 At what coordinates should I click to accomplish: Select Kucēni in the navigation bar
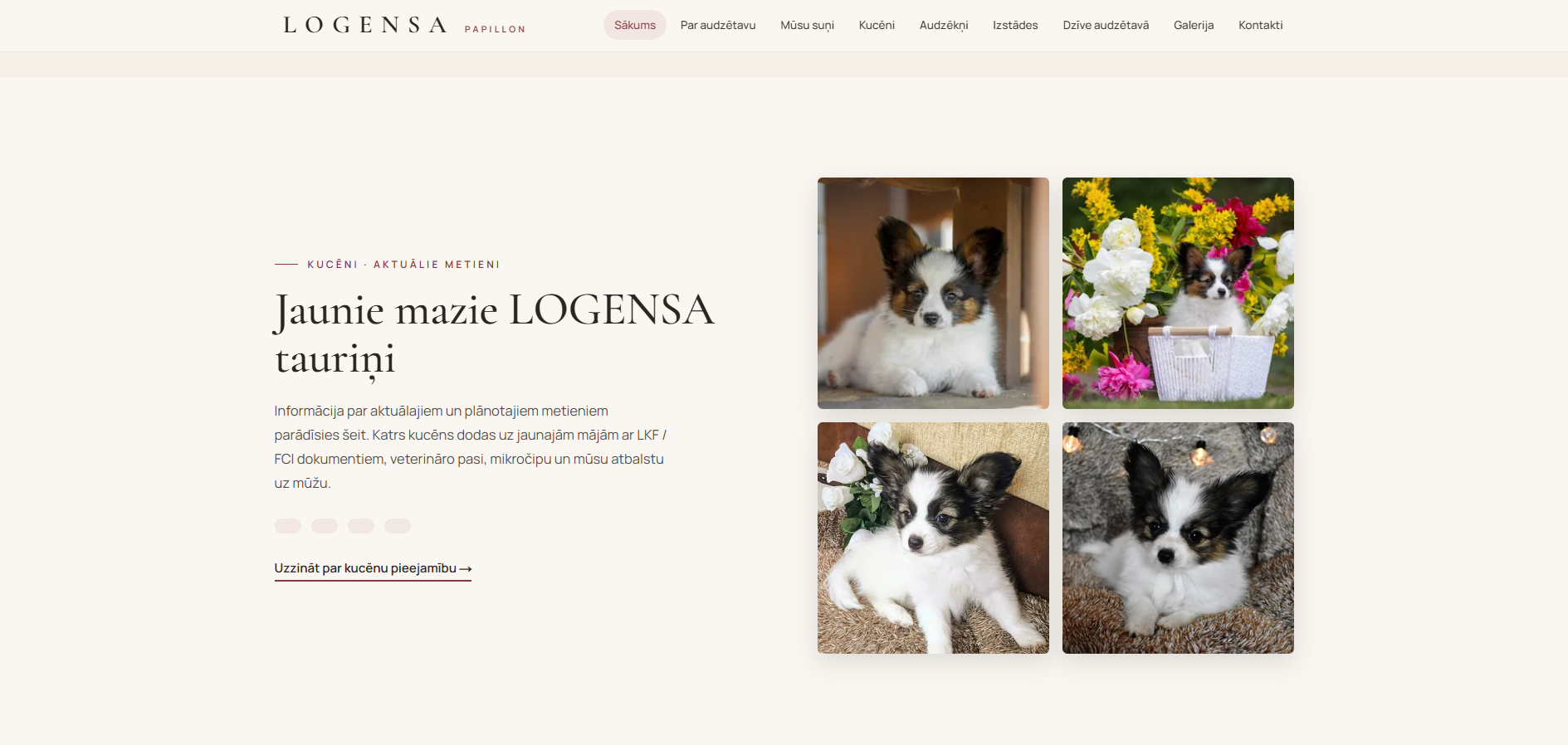coord(877,25)
